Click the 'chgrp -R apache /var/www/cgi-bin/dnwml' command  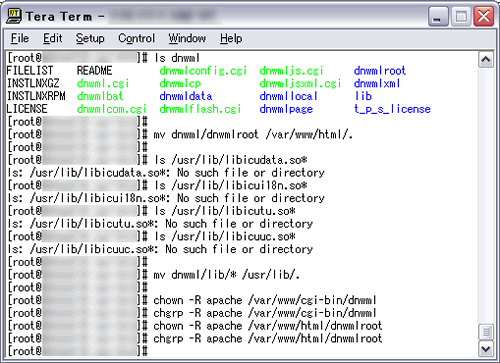coord(265,313)
